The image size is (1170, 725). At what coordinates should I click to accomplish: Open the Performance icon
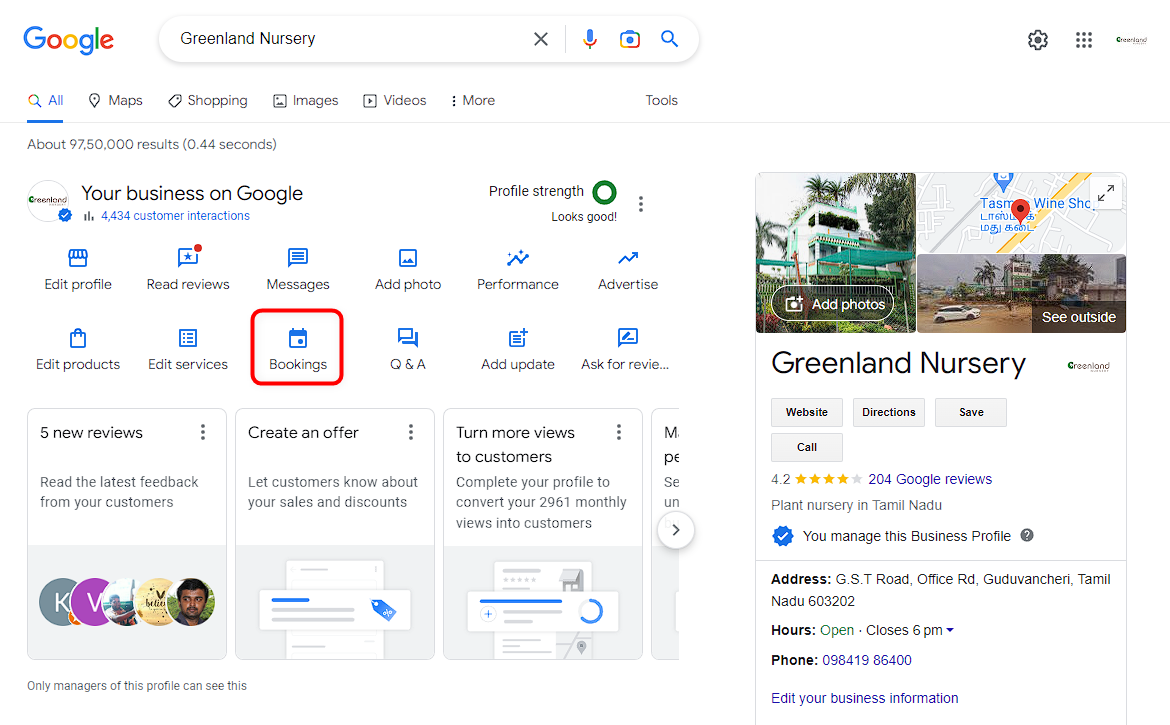pos(518,258)
